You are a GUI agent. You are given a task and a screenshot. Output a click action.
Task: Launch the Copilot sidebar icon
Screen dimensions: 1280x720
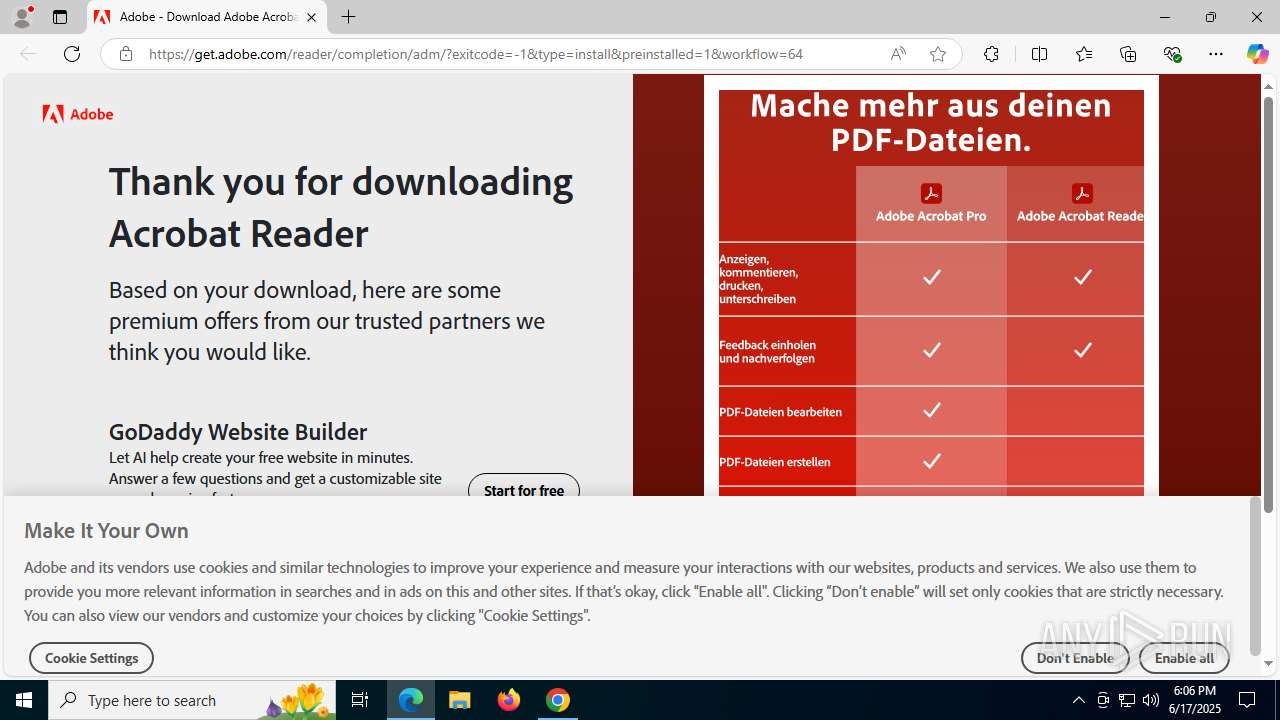1257,54
